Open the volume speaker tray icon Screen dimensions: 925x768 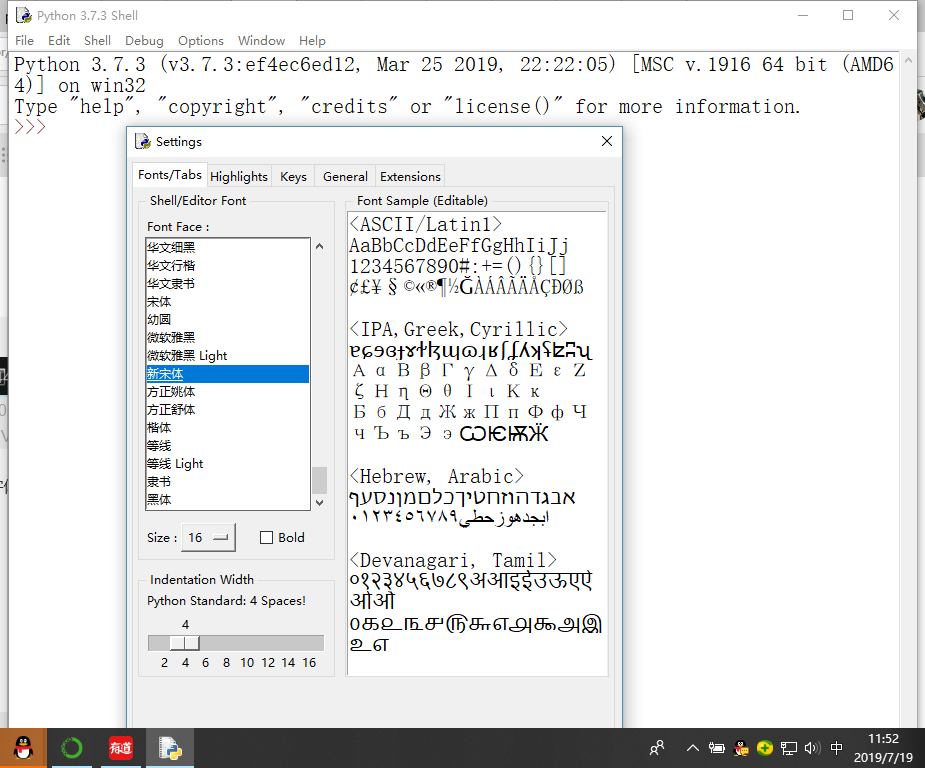pos(812,748)
